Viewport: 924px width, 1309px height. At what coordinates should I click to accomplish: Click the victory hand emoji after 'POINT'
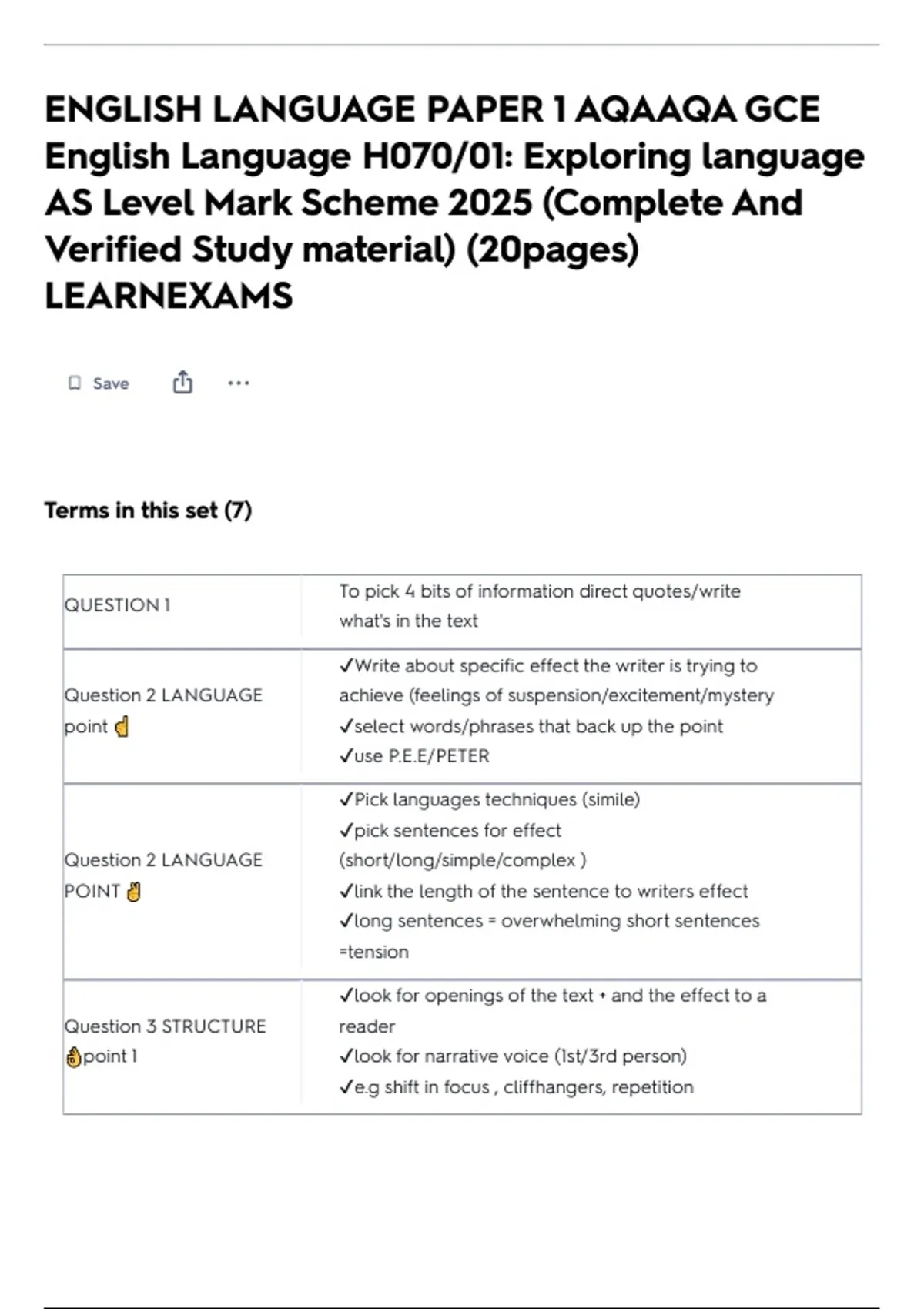[134, 892]
